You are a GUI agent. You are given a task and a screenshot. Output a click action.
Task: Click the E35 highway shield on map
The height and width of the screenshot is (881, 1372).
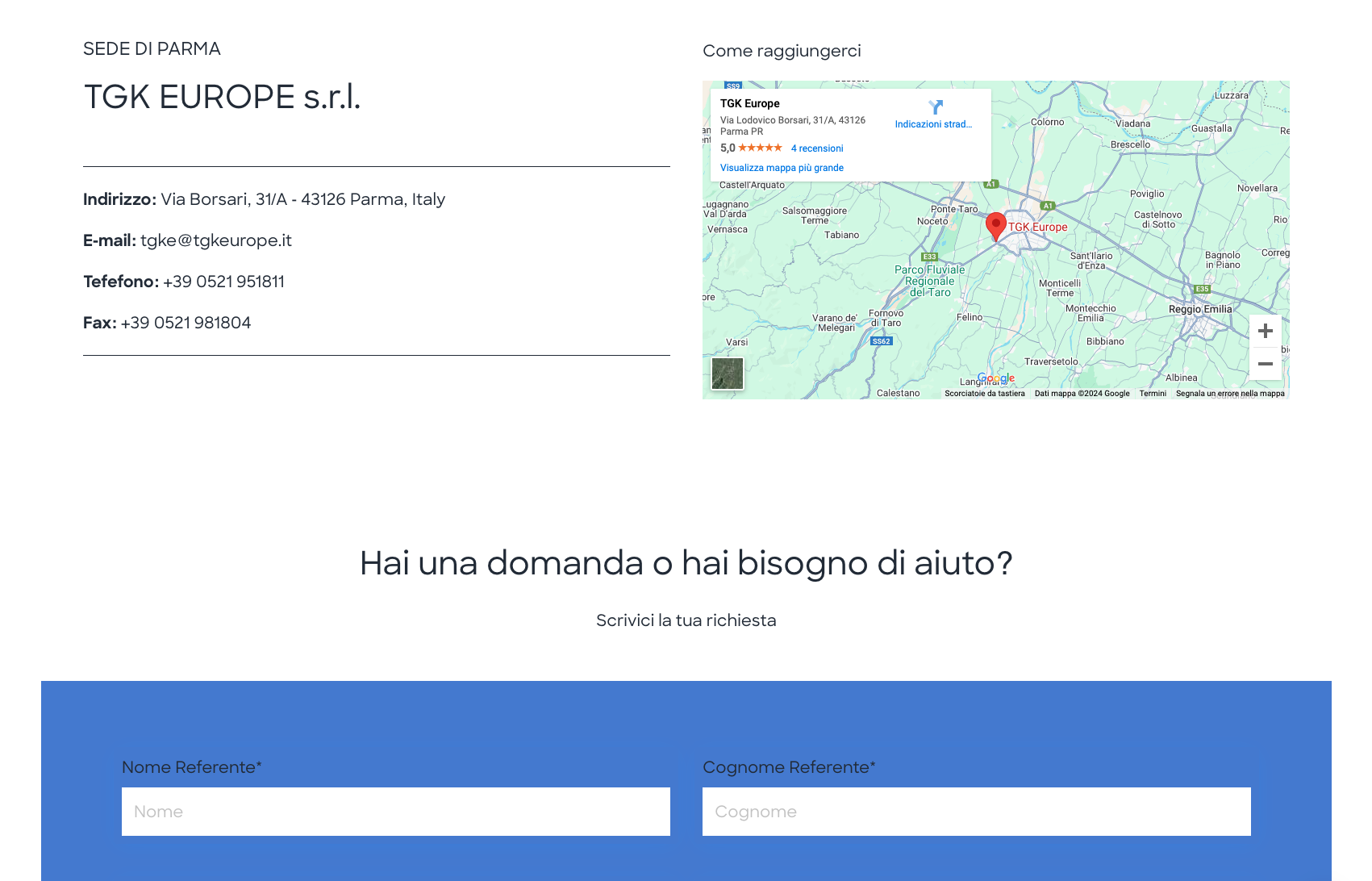1202,289
